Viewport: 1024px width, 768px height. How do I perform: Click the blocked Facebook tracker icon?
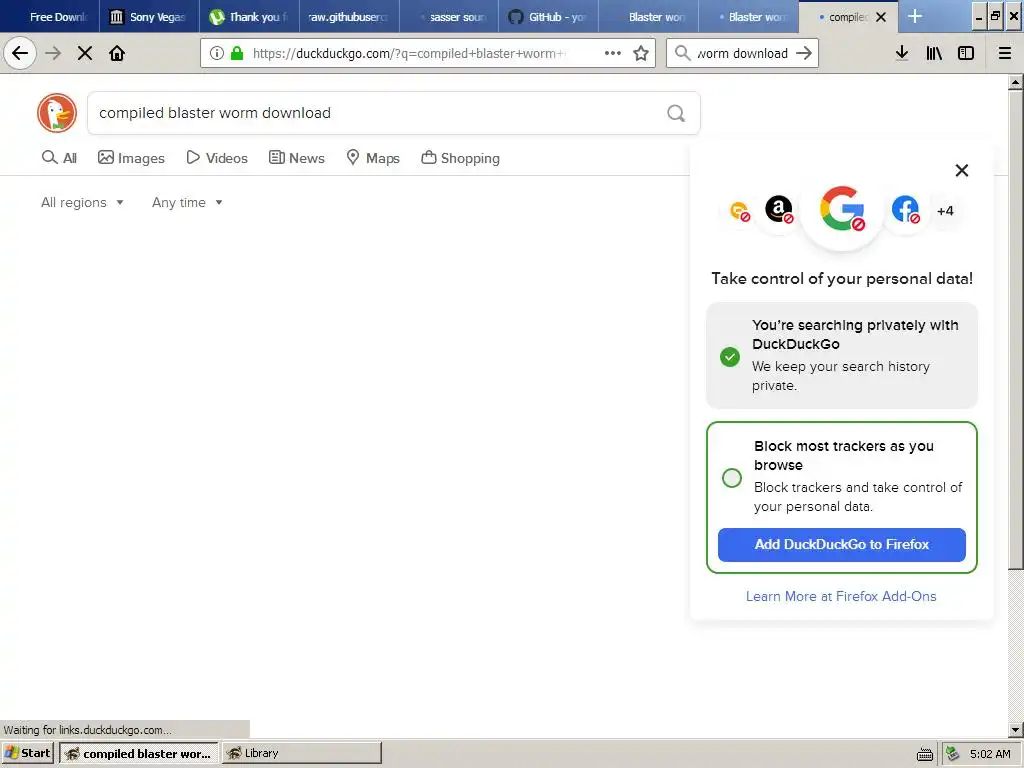(905, 210)
